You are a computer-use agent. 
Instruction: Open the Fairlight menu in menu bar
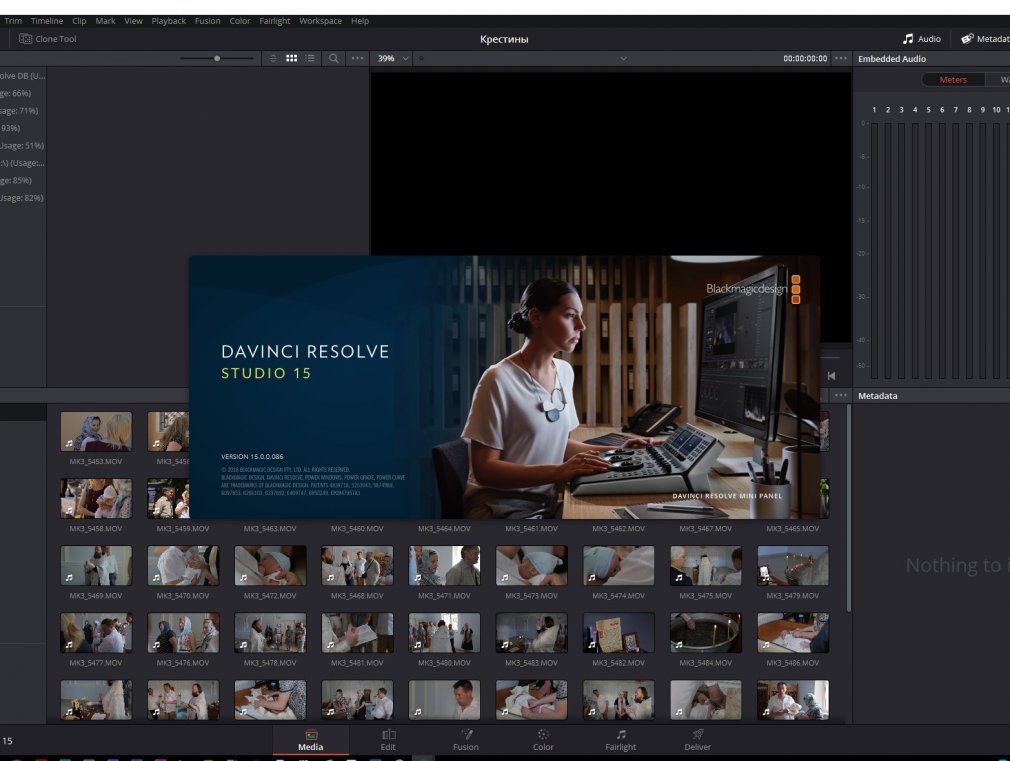click(274, 21)
